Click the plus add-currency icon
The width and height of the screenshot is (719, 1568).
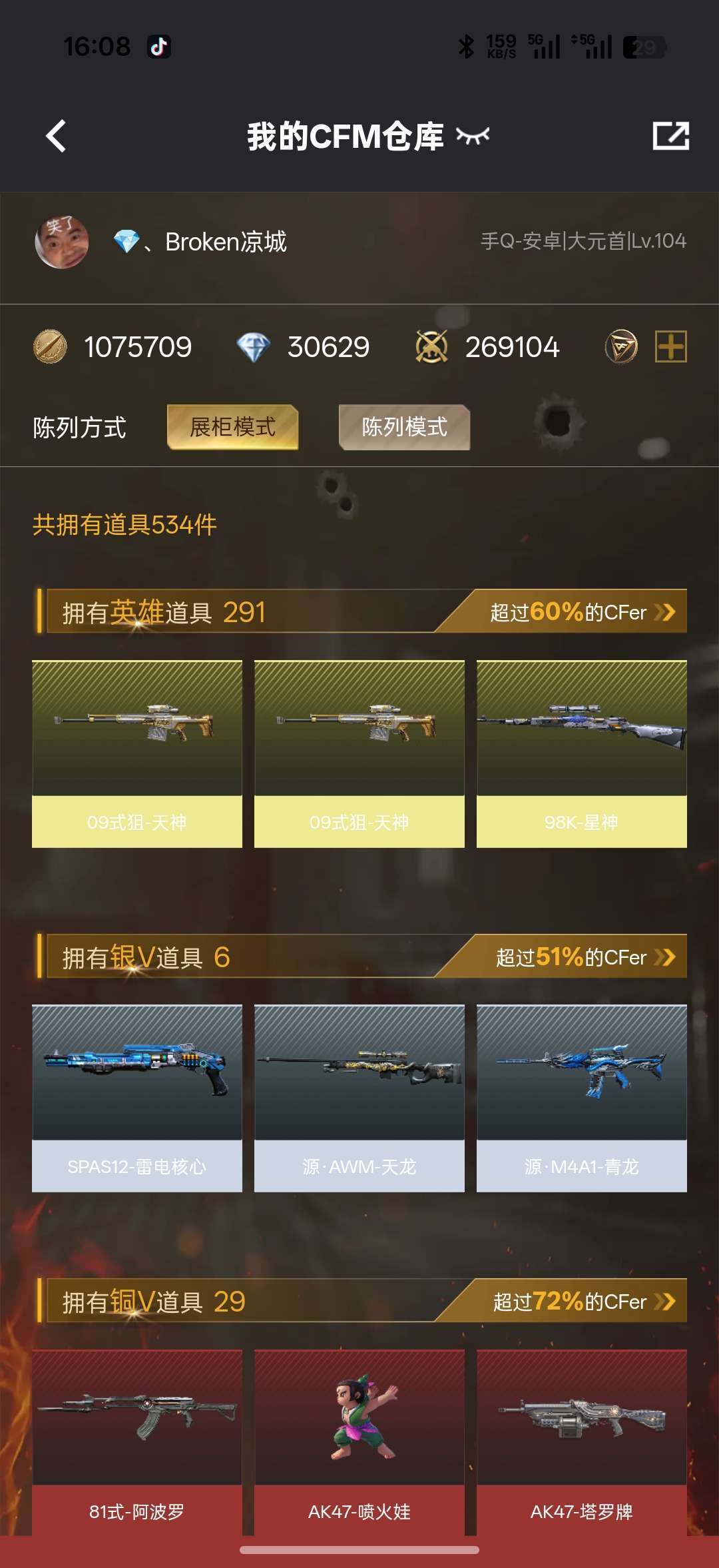pos(670,347)
